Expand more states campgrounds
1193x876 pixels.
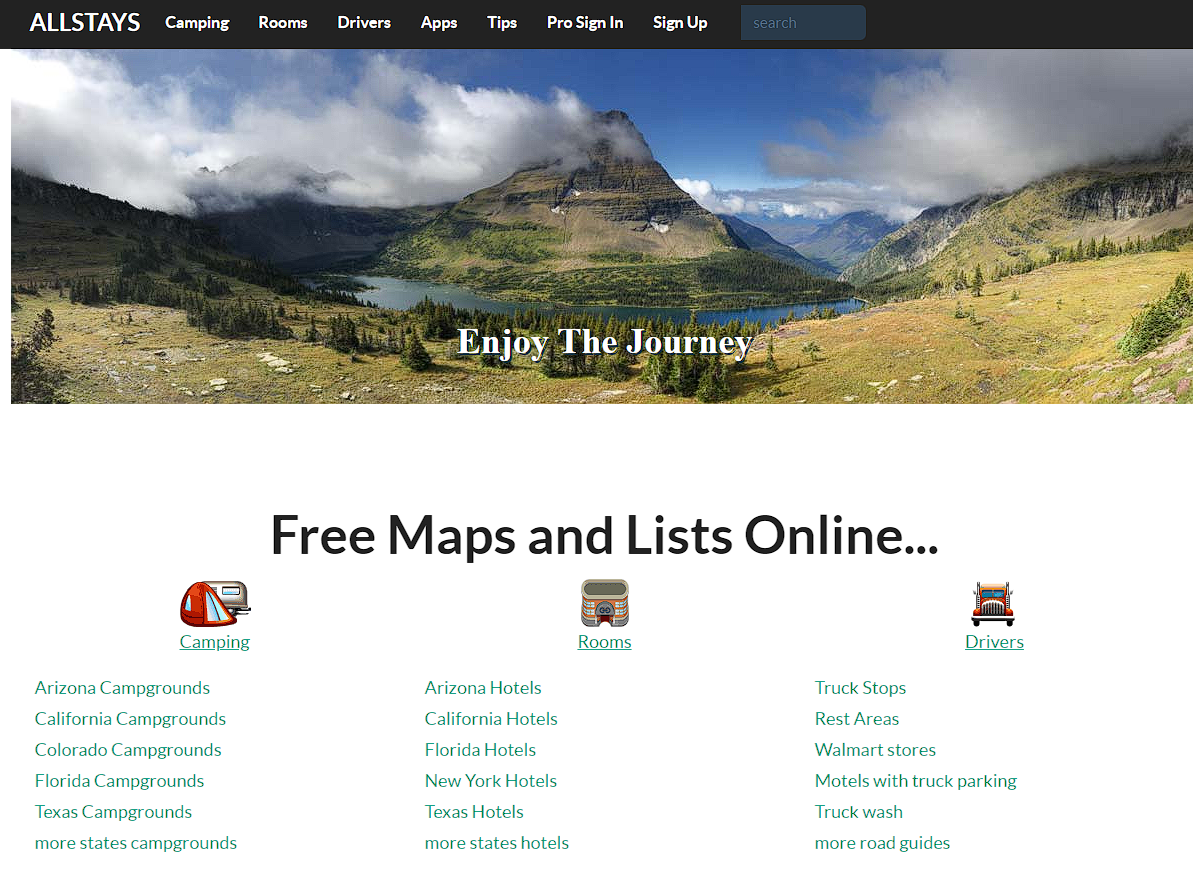coord(136,843)
